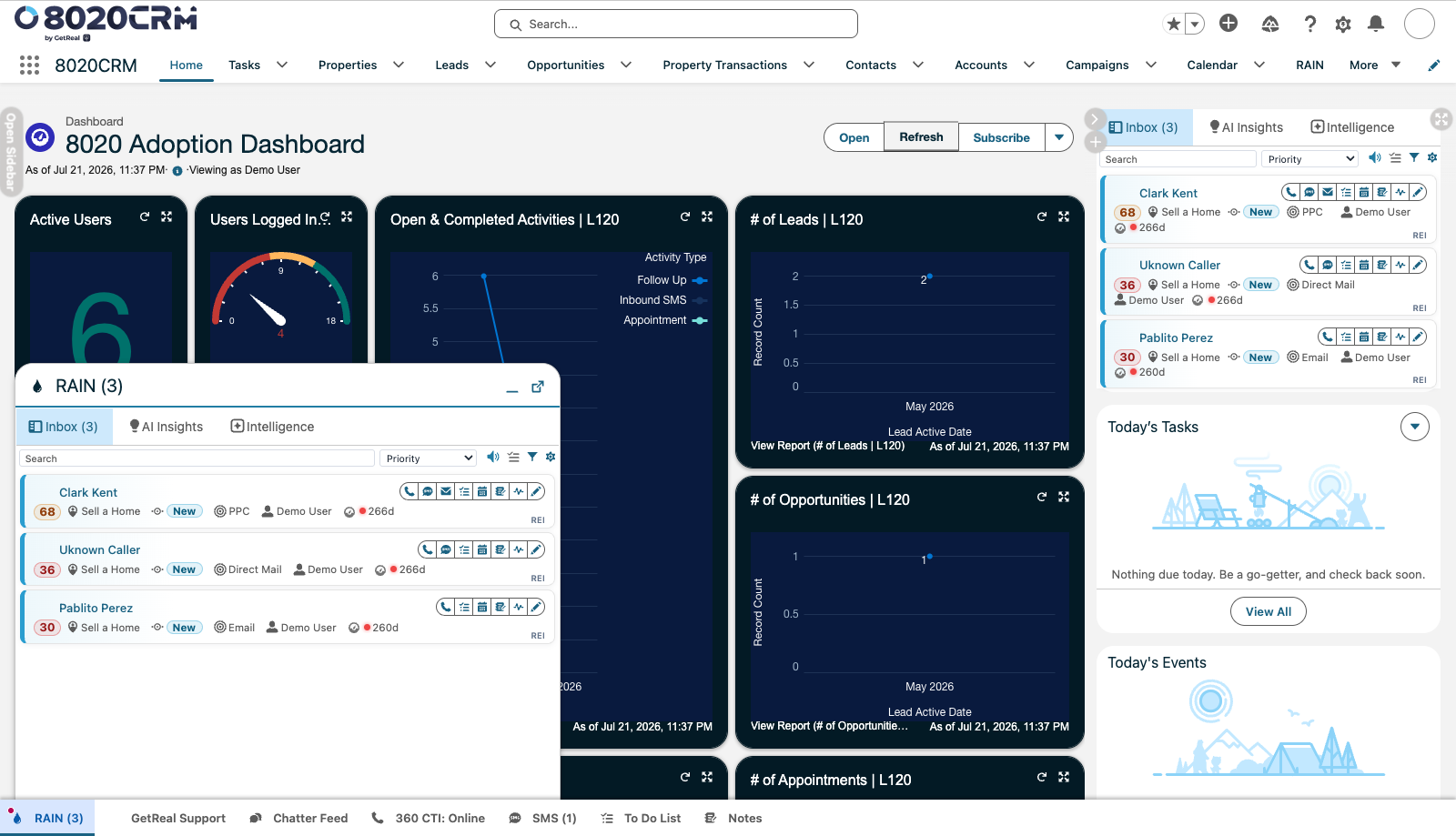Click the Open dashboard button
This screenshot has width=1456, height=836.
[854, 137]
